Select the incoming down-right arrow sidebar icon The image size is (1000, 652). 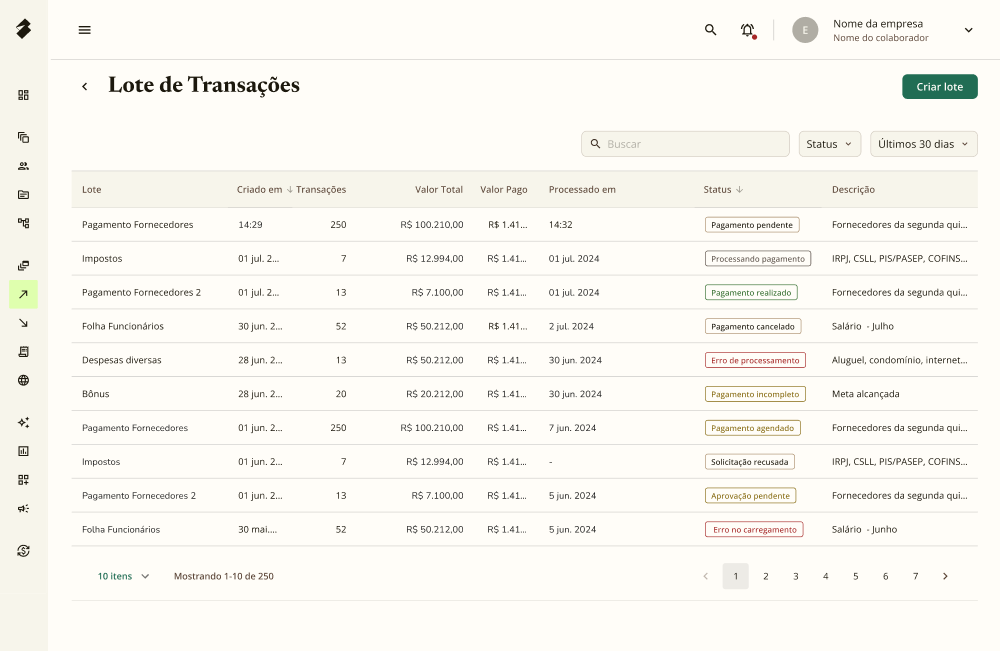click(24, 323)
